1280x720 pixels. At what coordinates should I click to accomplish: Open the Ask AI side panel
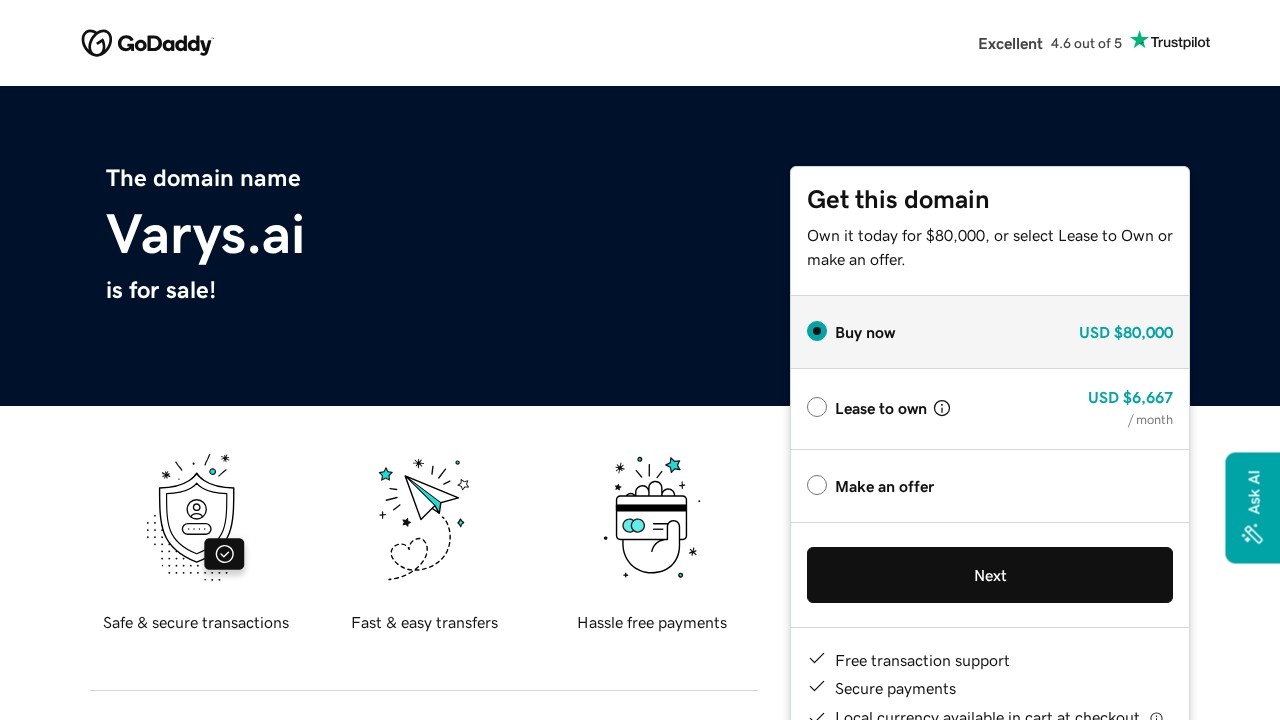1252,508
